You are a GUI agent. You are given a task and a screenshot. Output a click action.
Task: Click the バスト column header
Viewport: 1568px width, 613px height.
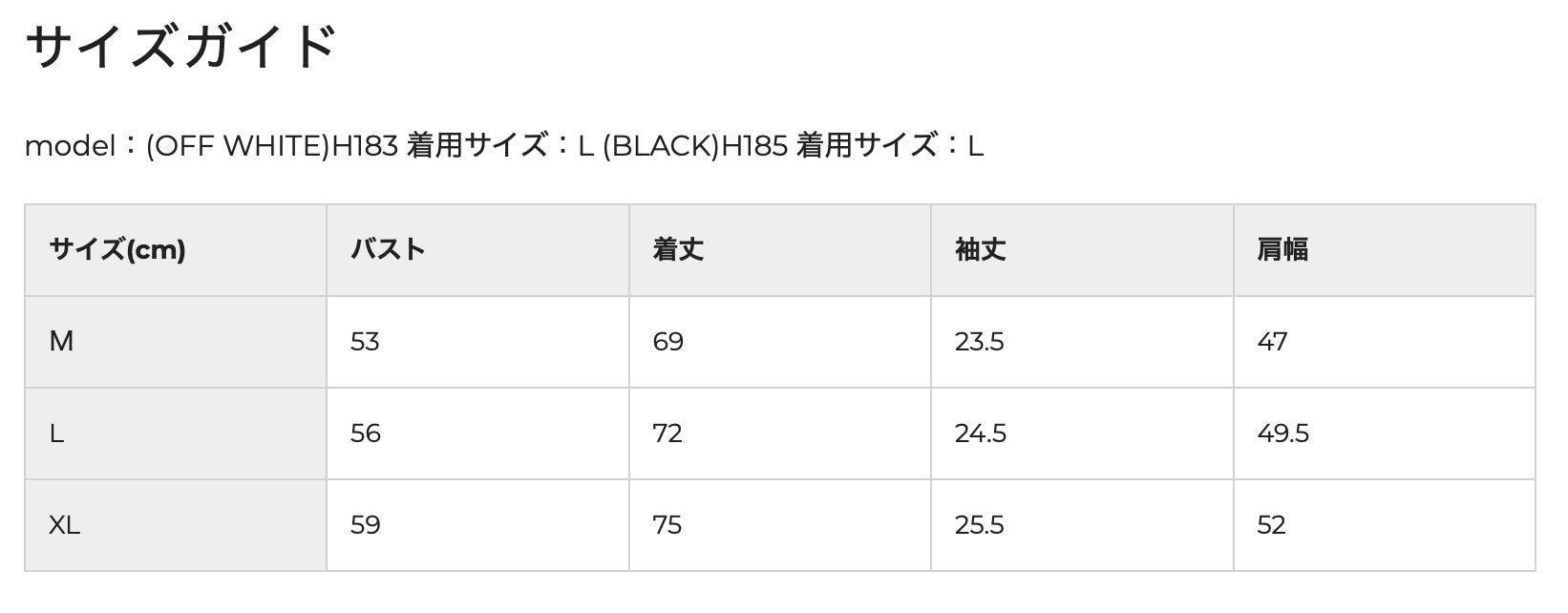click(388, 250)
